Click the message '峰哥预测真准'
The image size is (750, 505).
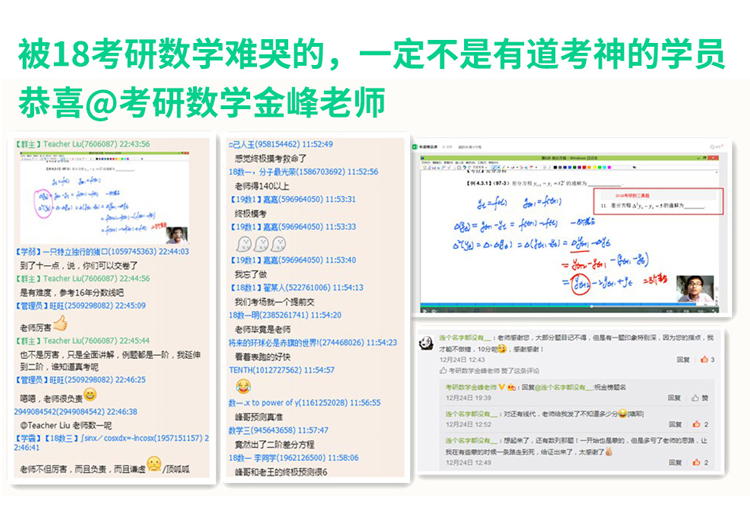tap(259, 417)
